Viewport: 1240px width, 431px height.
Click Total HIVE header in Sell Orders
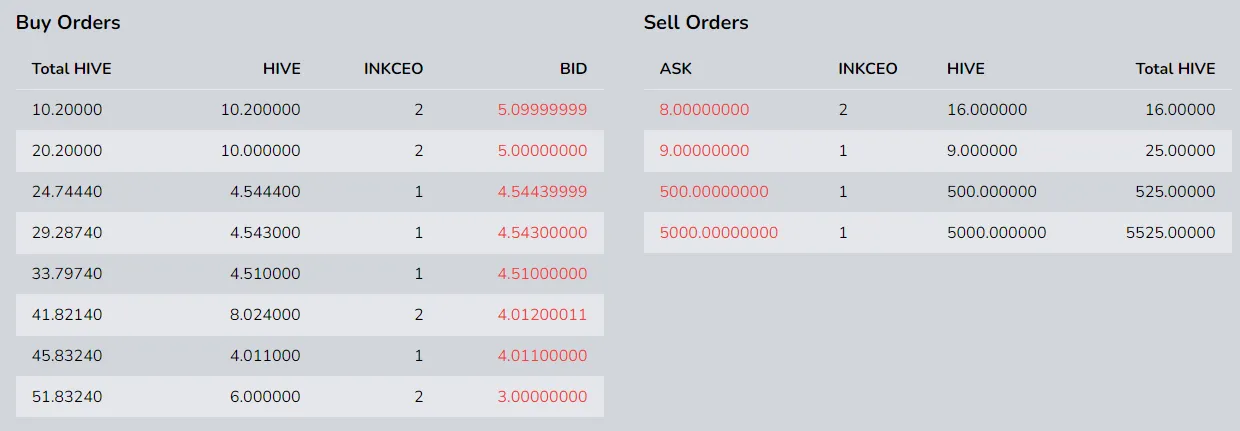pos(1176,69)
